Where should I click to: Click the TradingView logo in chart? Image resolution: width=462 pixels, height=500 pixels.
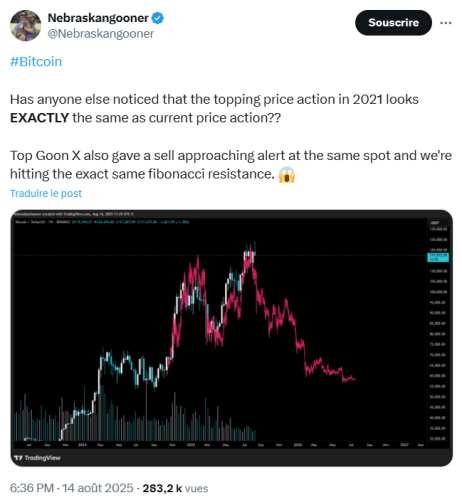point(37,458)
